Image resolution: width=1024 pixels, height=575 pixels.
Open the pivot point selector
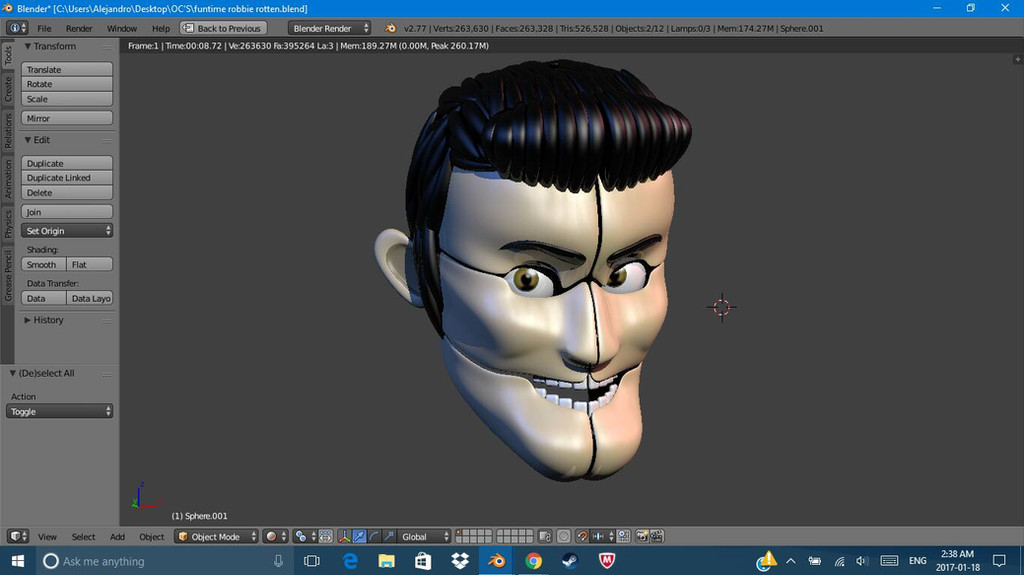pos(304,536)
